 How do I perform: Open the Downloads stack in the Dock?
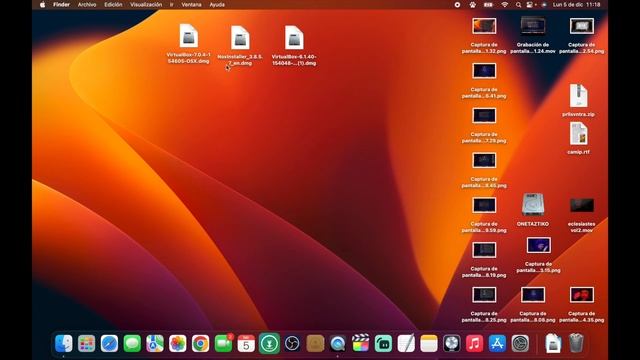553,344
